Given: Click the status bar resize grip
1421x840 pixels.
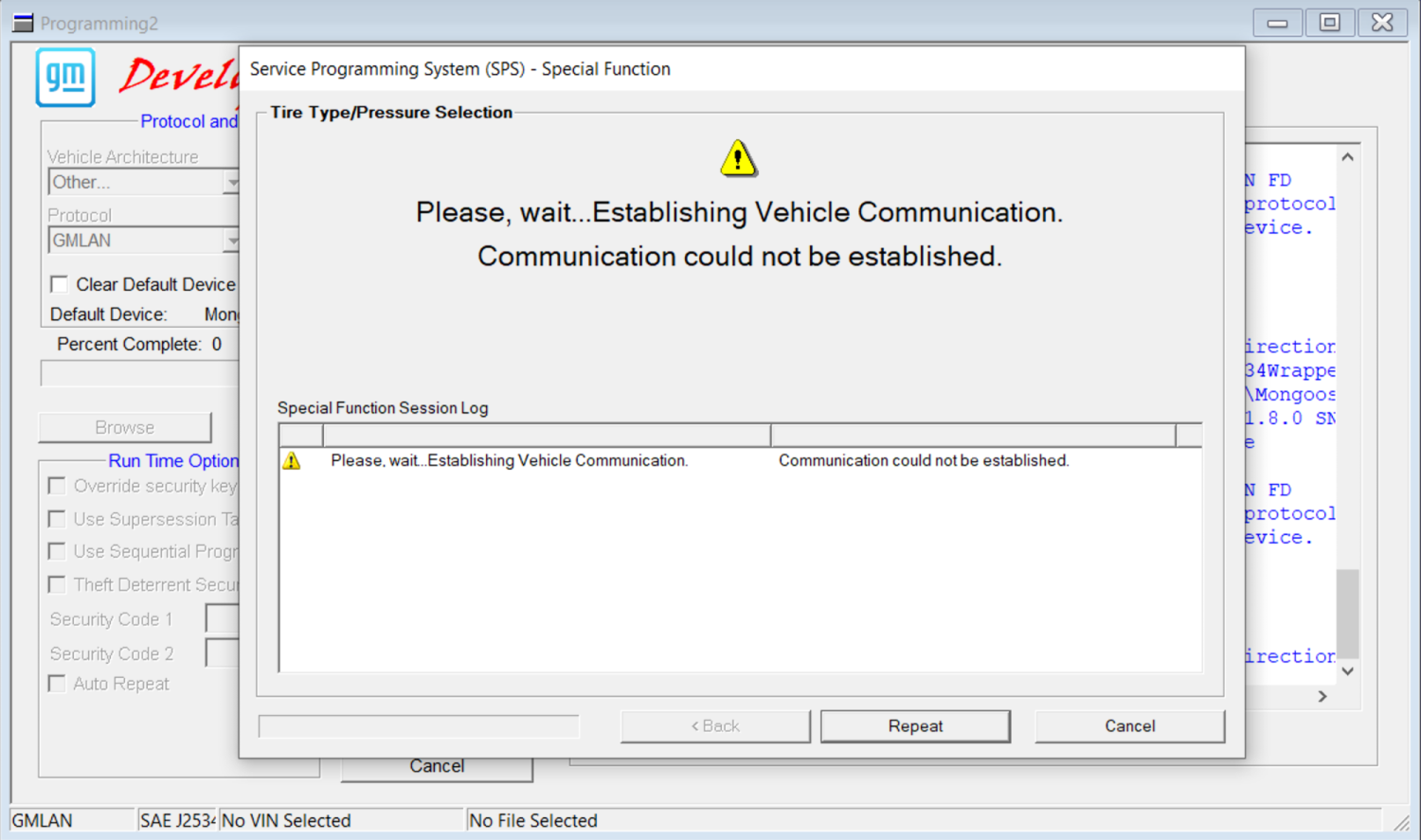Looking at the screenshot, I should (x=1401, y=821).
